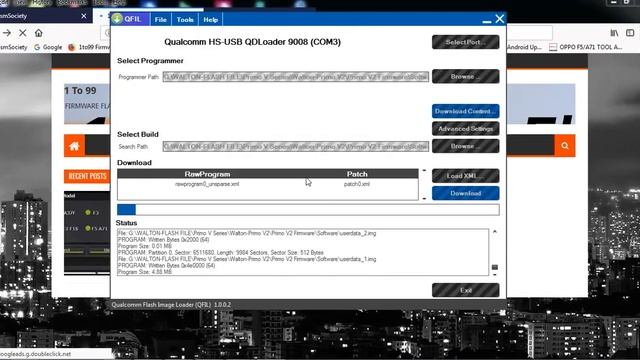Click the QFIL logo icon
Viewport: 640px width, 360px height.
pos(118,19)
